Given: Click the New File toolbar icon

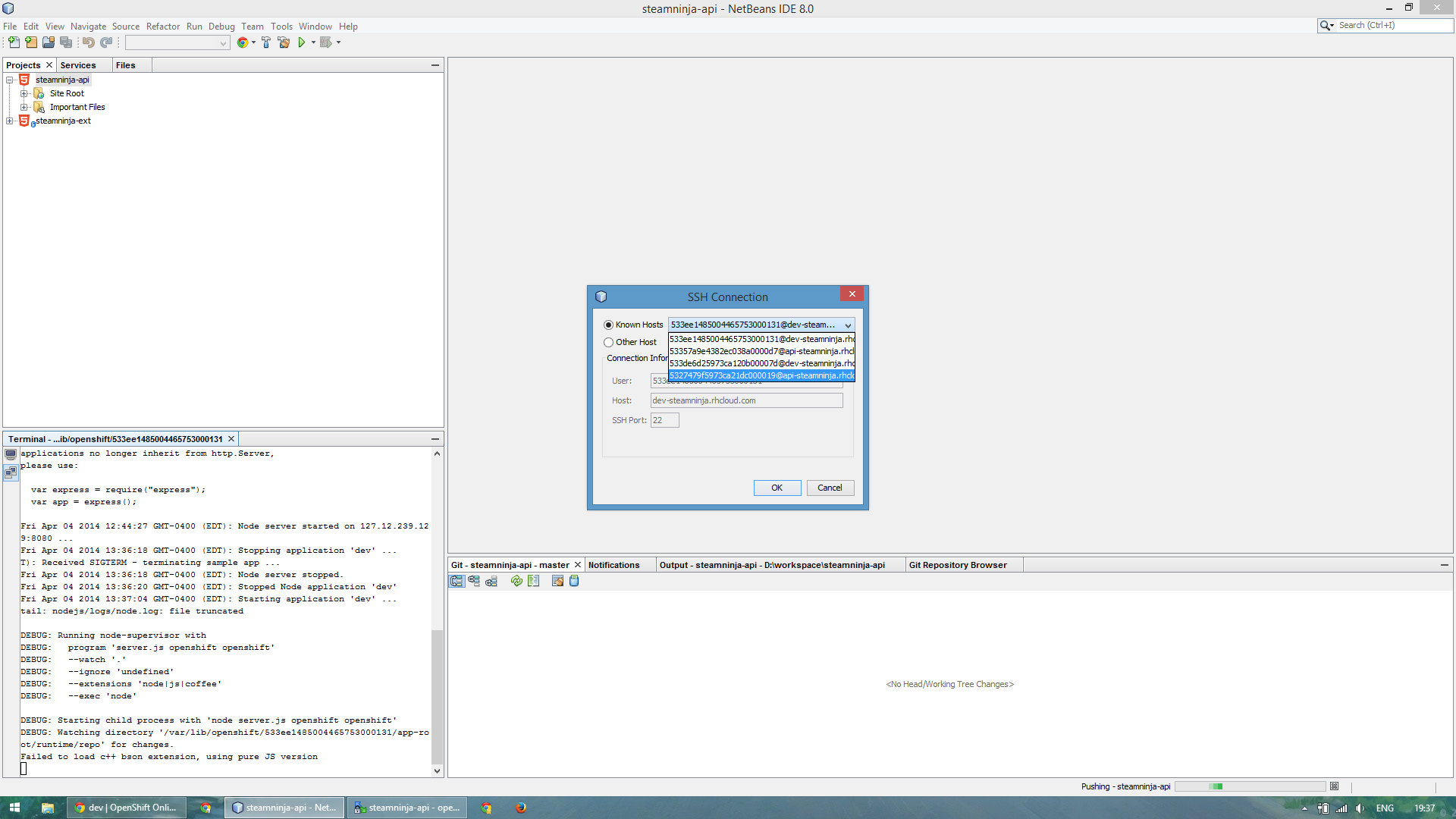Looking at the screenshot, I should click(x=14, y=42).
